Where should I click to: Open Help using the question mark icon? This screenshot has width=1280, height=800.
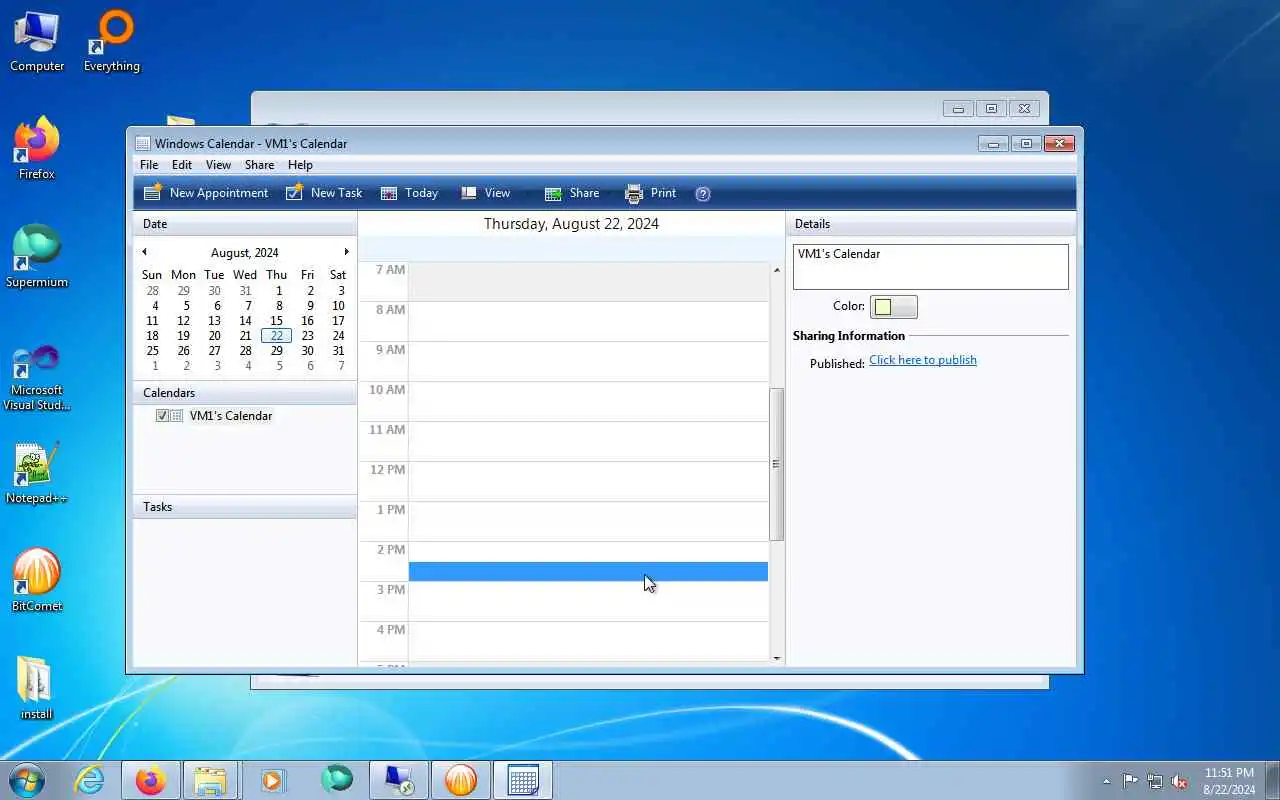[x=703, y=194]
